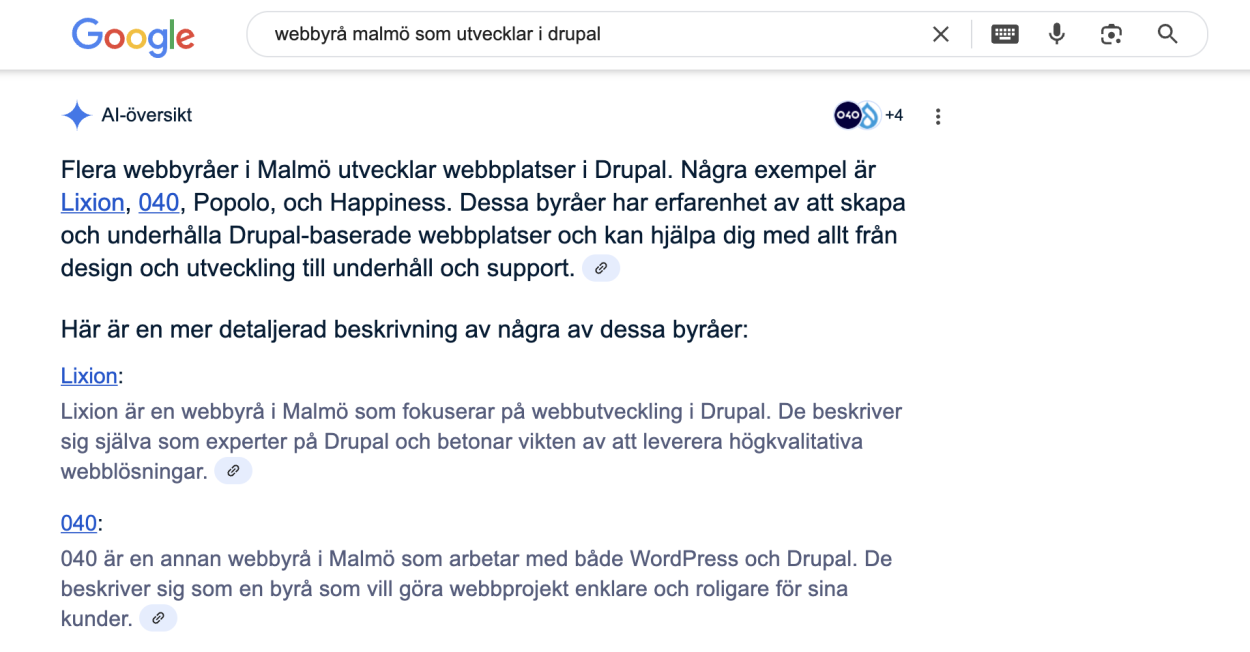The width and height of the screenshot is (1250, 652).
Task: Activate voice search with the microphone icon
Action: pyautogui.click(x=1056, y=33)
